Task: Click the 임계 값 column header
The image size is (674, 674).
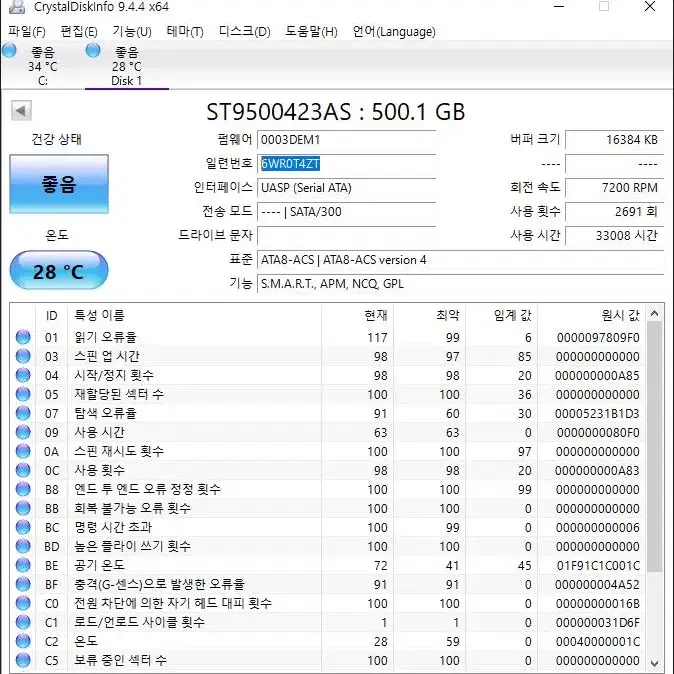Action: pyautogui.click(x=501, y=316)
